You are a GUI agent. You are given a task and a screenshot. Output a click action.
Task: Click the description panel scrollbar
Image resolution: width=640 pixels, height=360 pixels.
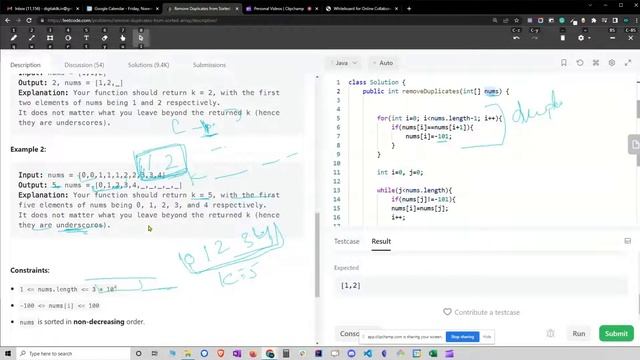click(x=317, y=255)
